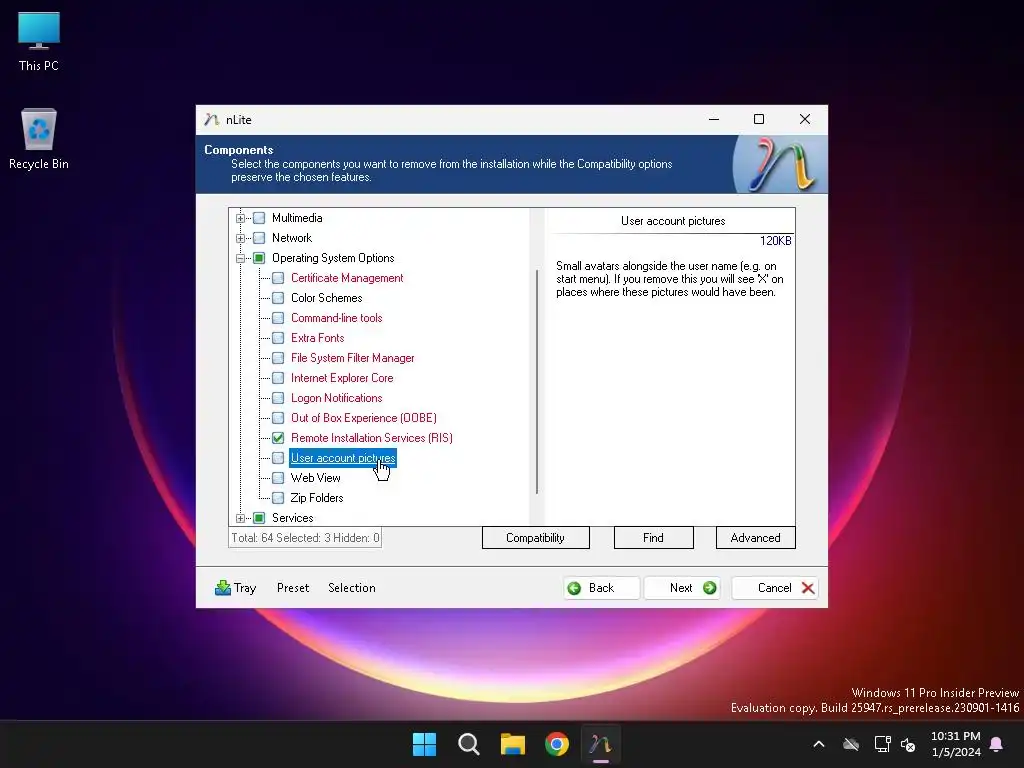This screenshot has height=768, width=1024.
Task: Collapse the Operating System Options node
Action: tap(240, 259)
